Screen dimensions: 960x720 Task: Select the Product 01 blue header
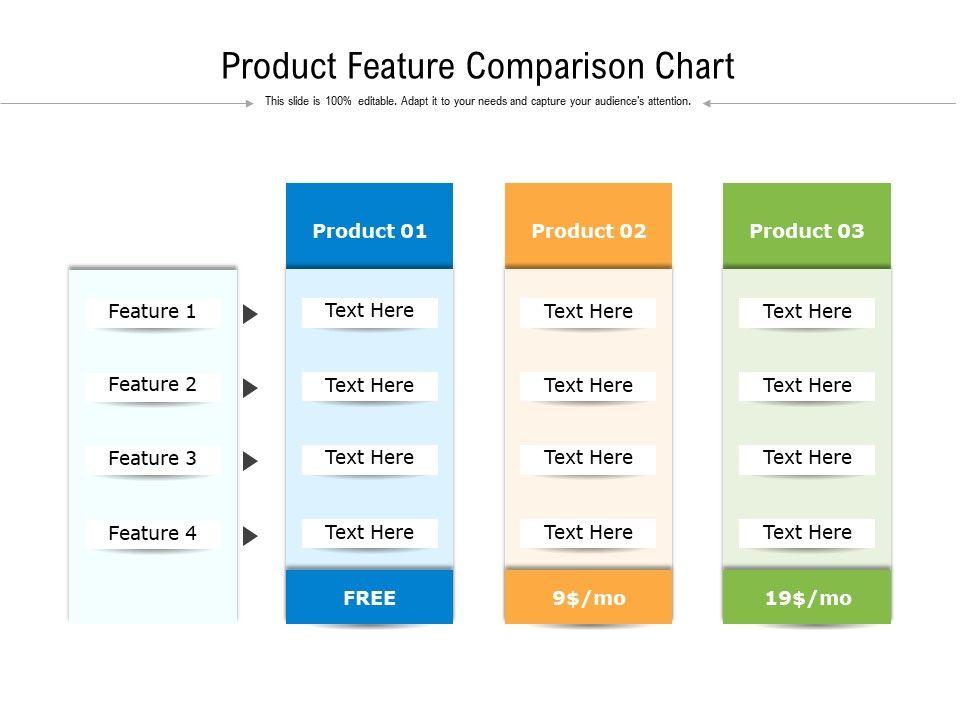pos(369,226)
